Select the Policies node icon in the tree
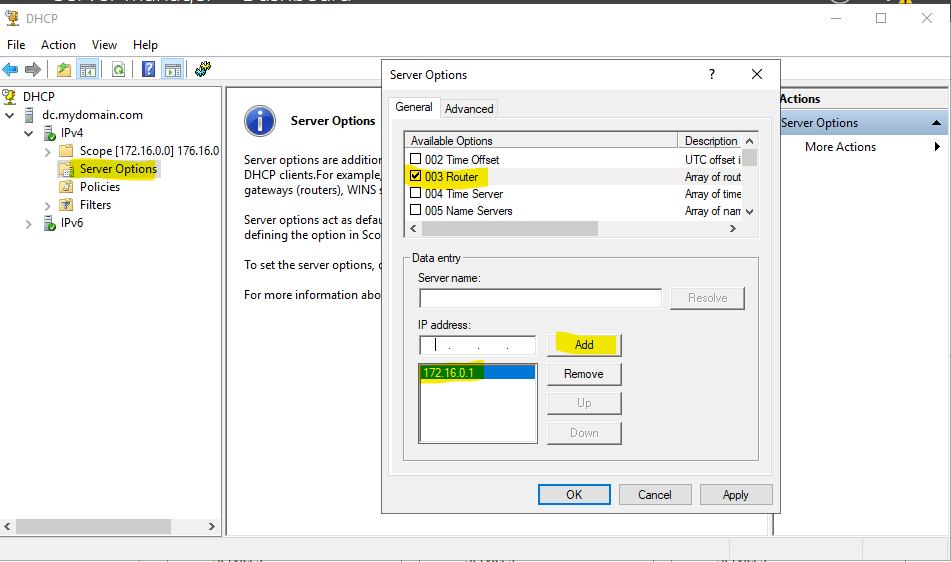This screenshot has height=562, width=951. pyautogui.click(x=67, y=187)
